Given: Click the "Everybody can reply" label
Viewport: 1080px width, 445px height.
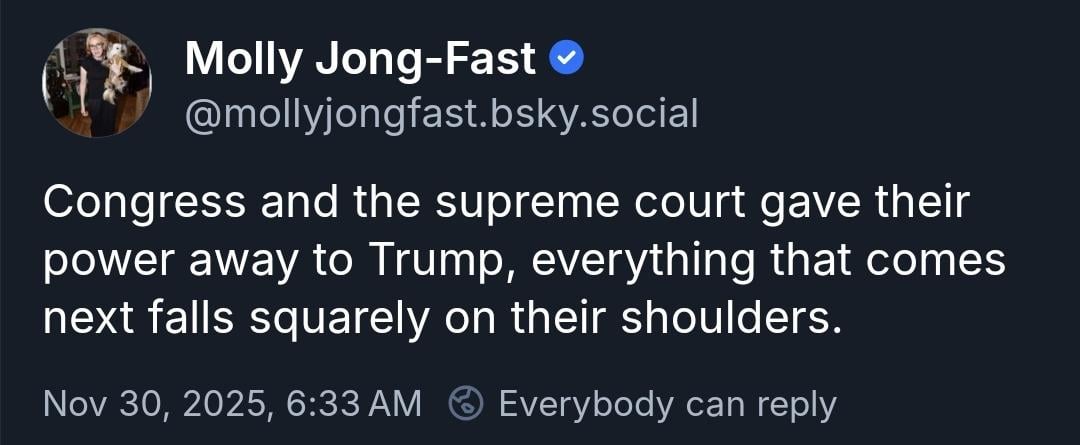Looking at the screenshot, I should click(666, 404).
